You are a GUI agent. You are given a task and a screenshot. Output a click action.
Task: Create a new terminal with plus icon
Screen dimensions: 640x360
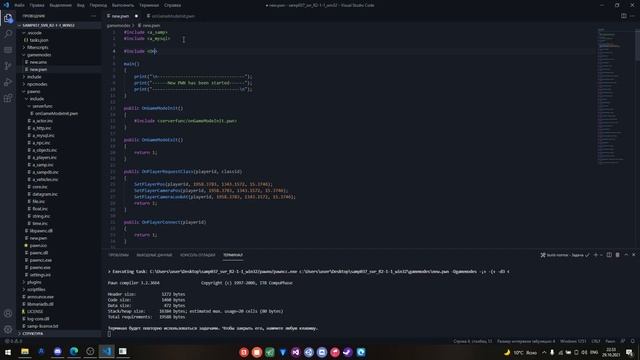pos(596,255)
